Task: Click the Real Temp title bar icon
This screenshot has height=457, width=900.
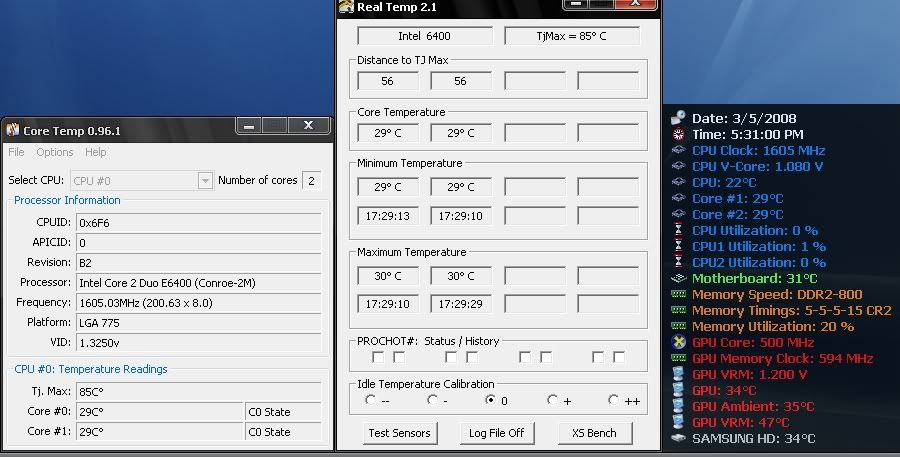Action: tap(346, 6)
